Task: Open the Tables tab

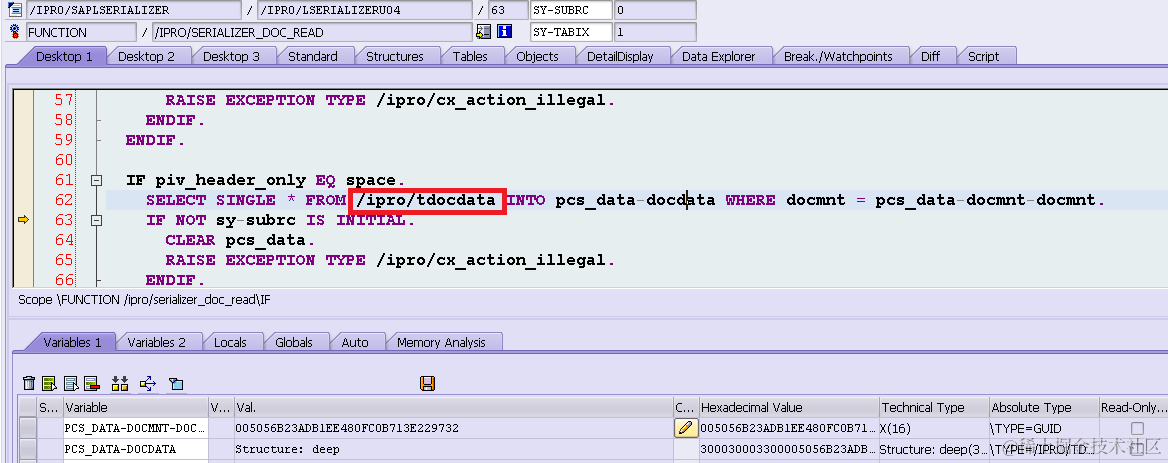Action: (470, 56)
